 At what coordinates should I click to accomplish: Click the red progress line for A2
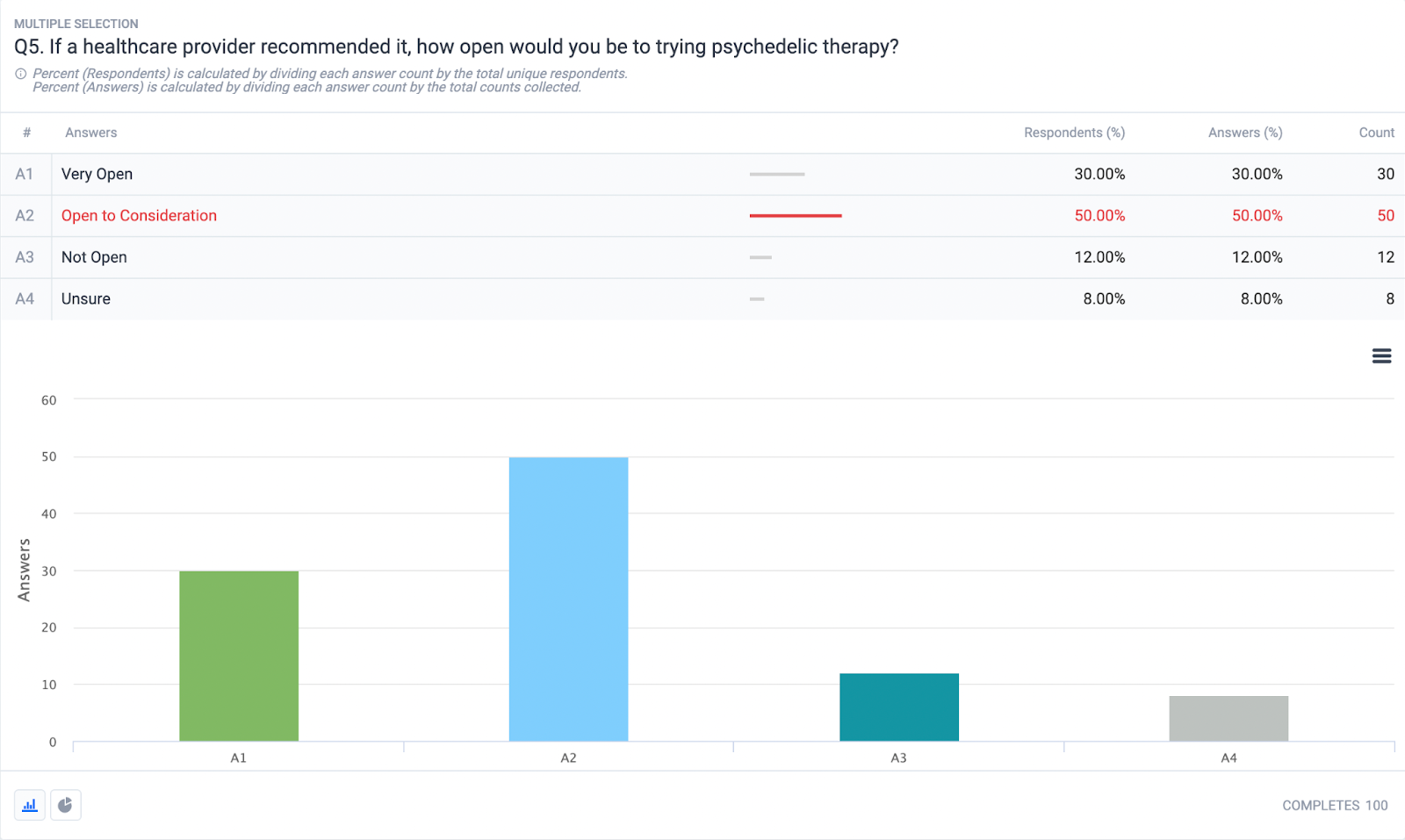coord(795,216)
